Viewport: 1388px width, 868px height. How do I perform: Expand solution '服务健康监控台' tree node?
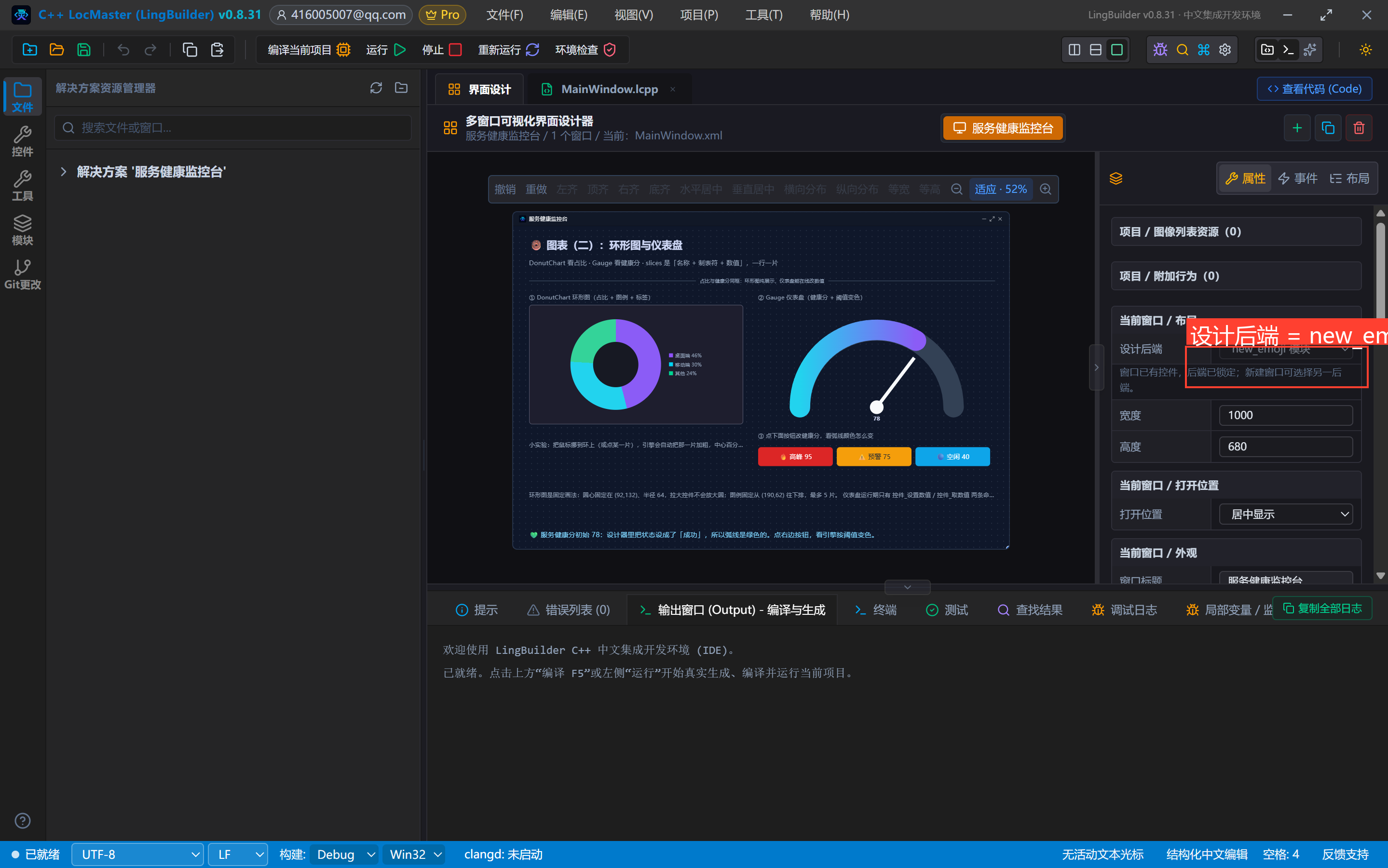63,172
